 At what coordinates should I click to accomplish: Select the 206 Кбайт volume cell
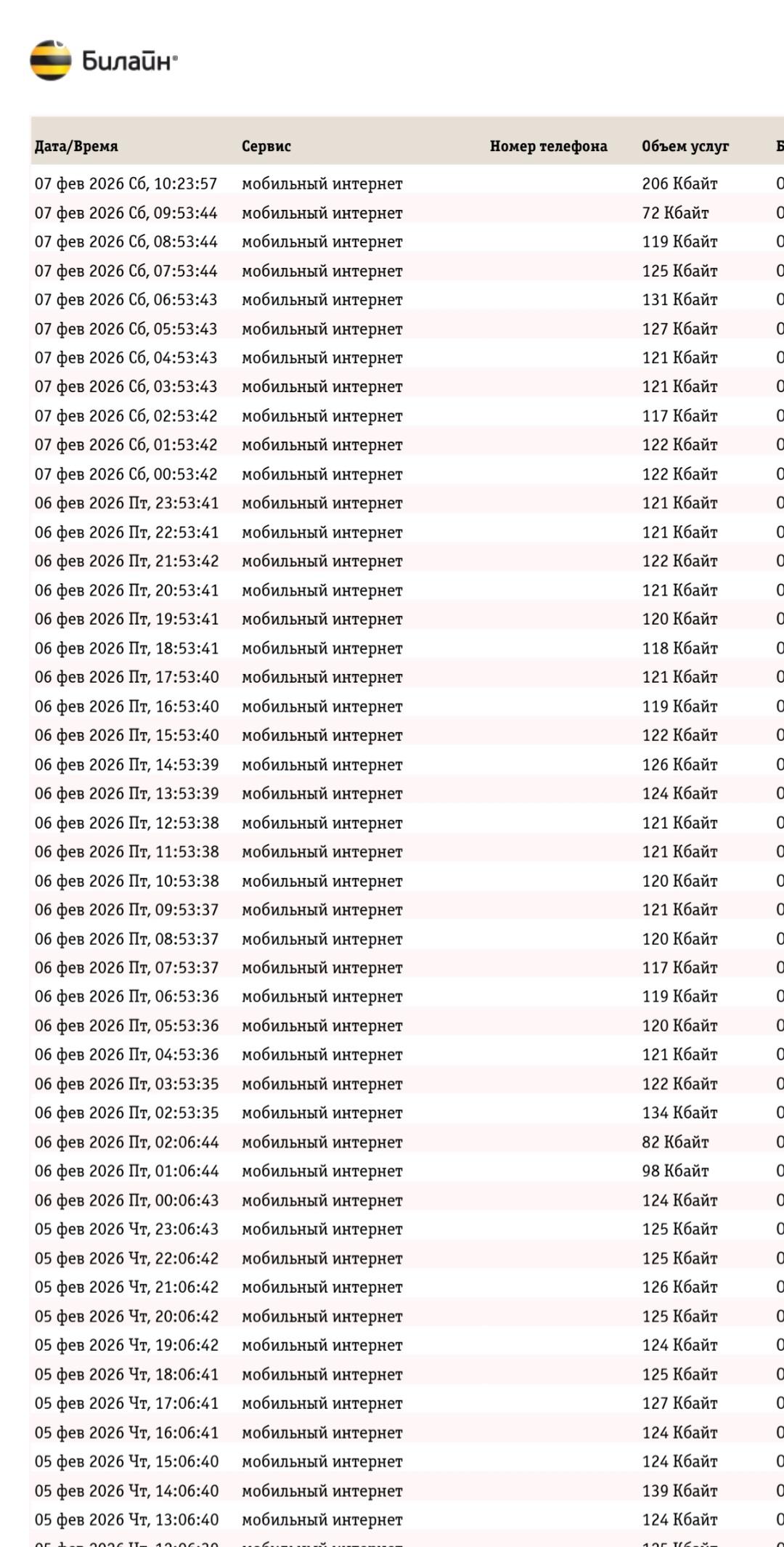[679, 184]
